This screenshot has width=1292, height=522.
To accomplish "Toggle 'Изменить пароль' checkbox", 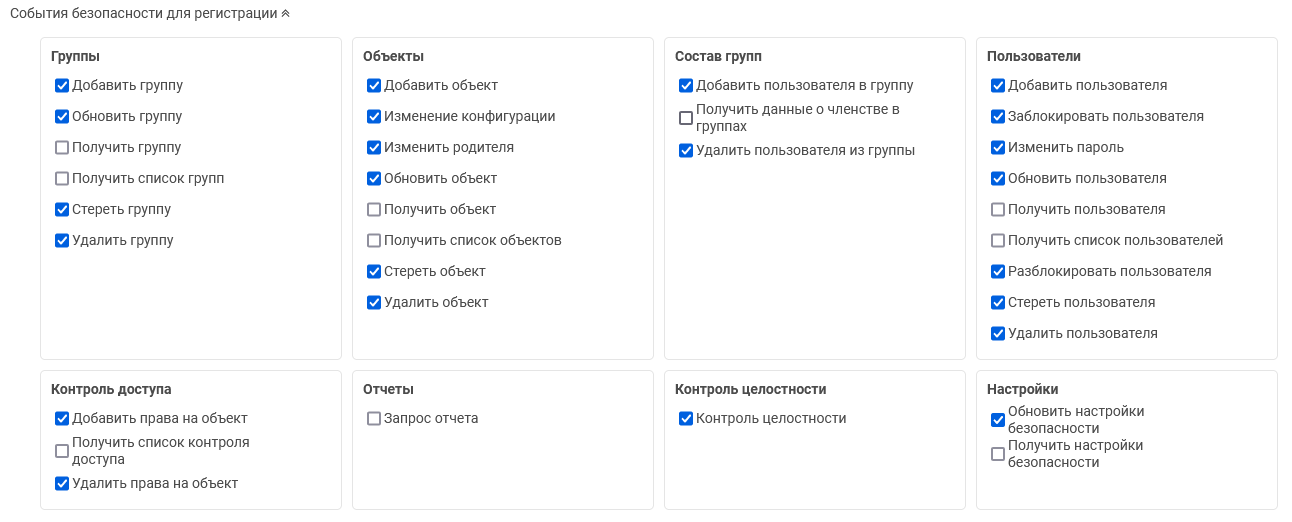I will 998,148.
